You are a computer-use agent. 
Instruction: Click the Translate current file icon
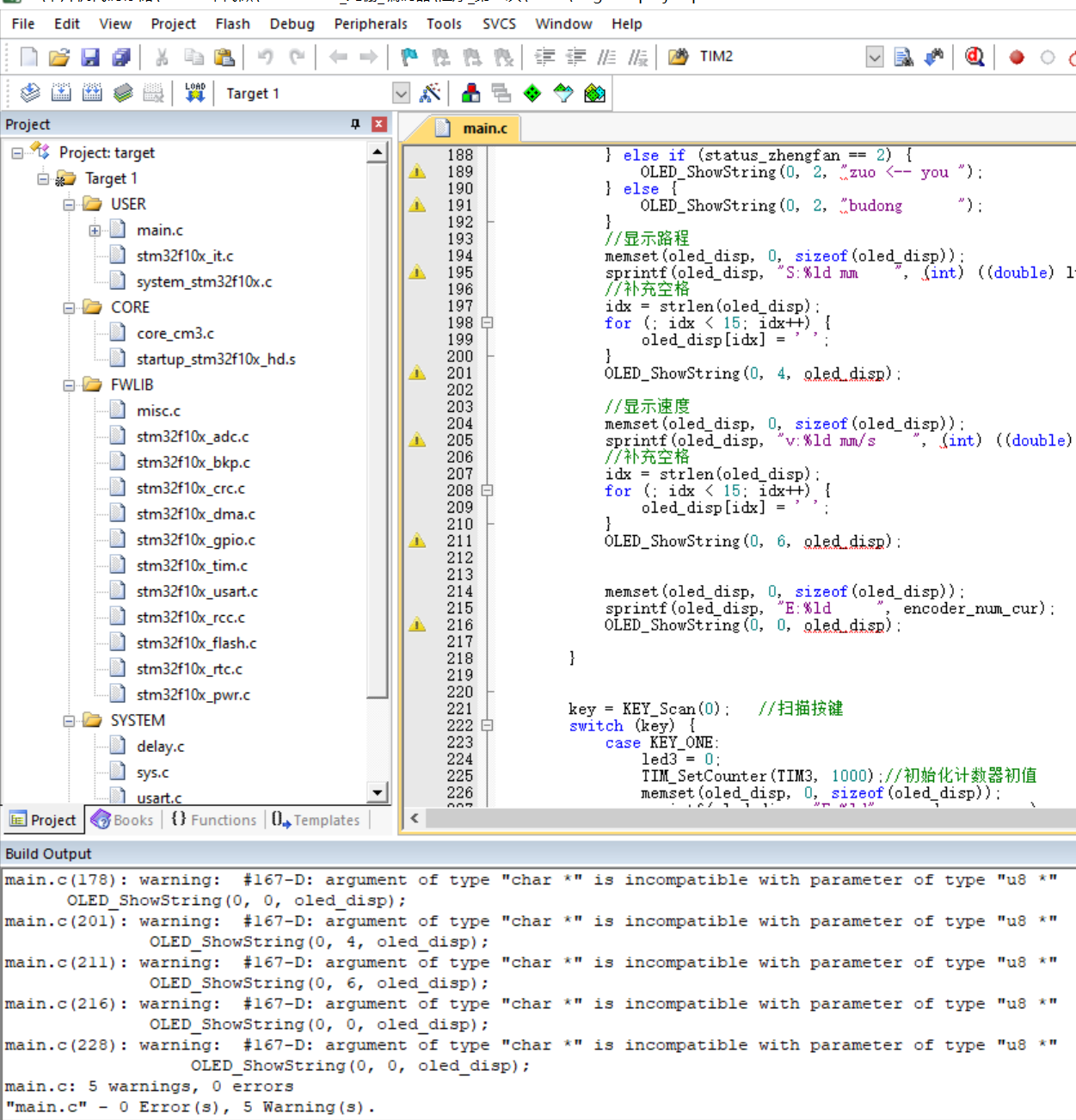[x=30, y=93]
